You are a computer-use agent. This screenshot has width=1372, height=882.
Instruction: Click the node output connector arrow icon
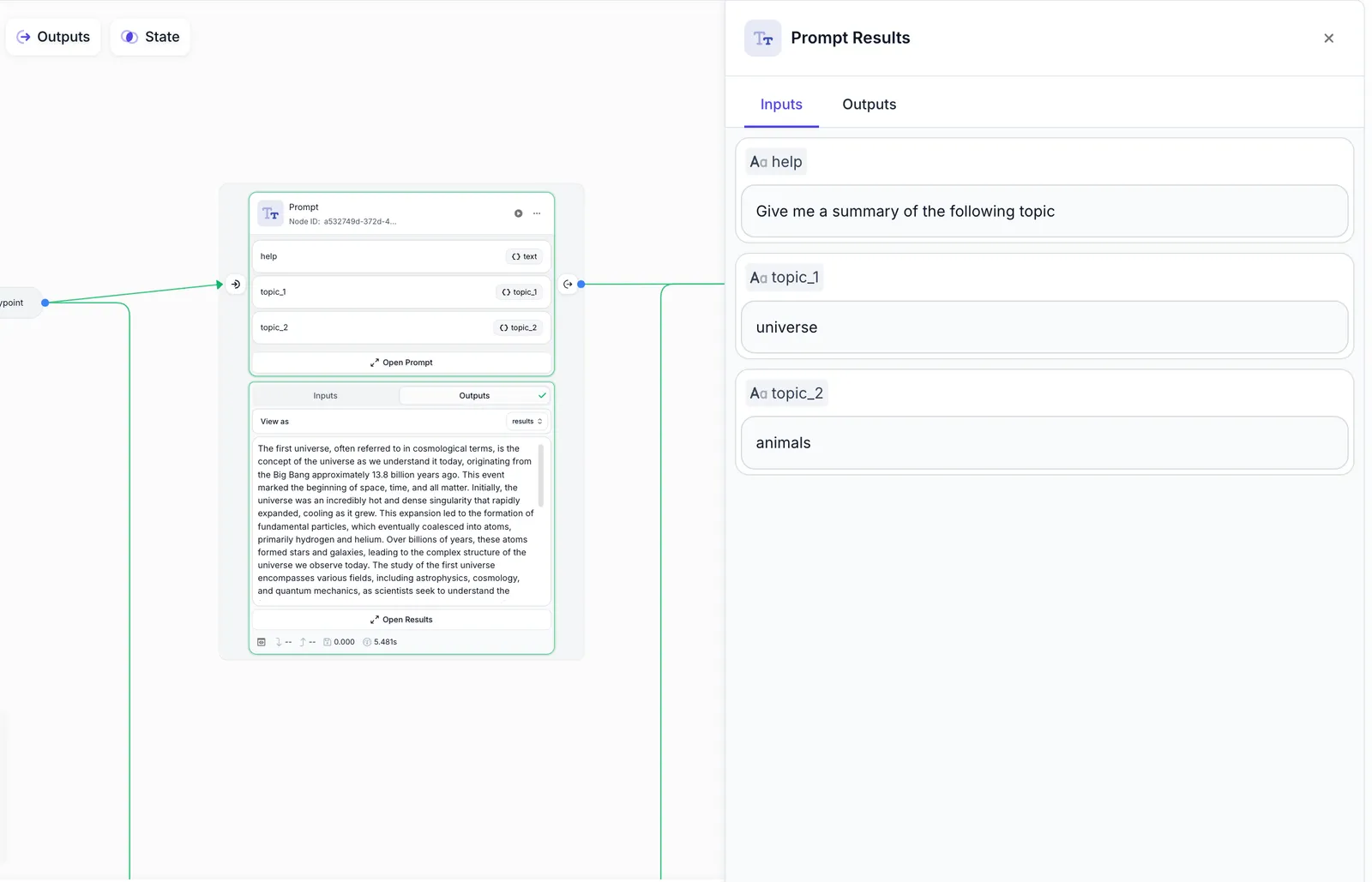[568, 284]
